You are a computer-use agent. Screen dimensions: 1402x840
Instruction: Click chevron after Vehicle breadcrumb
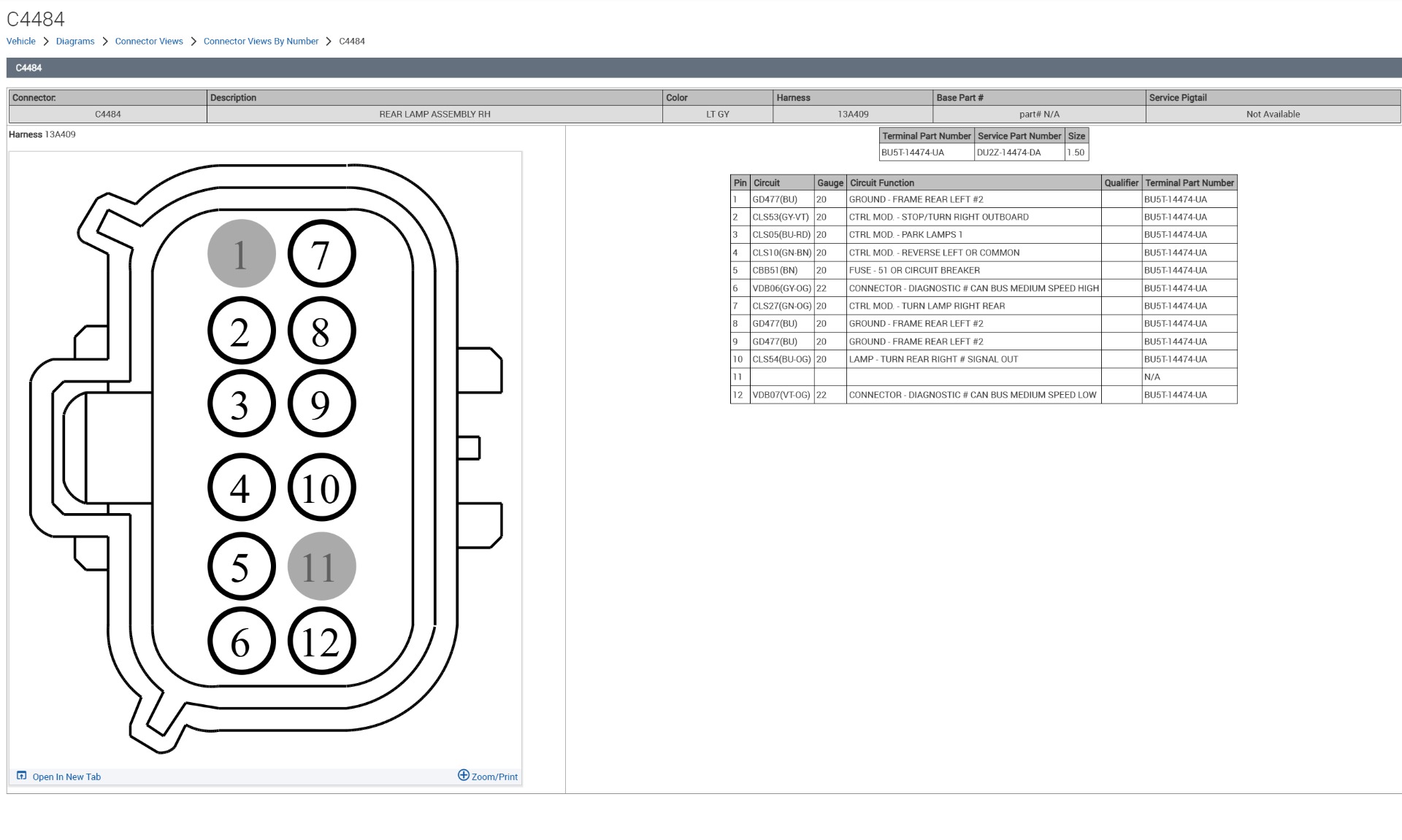45,41
